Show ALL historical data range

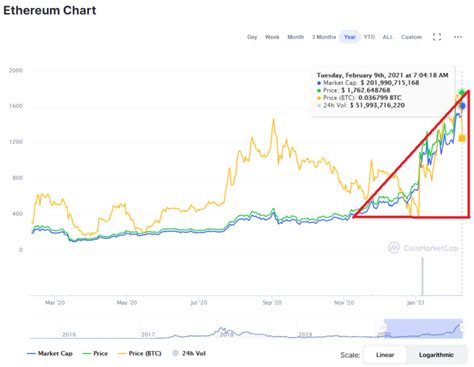(x=388, y=37)
